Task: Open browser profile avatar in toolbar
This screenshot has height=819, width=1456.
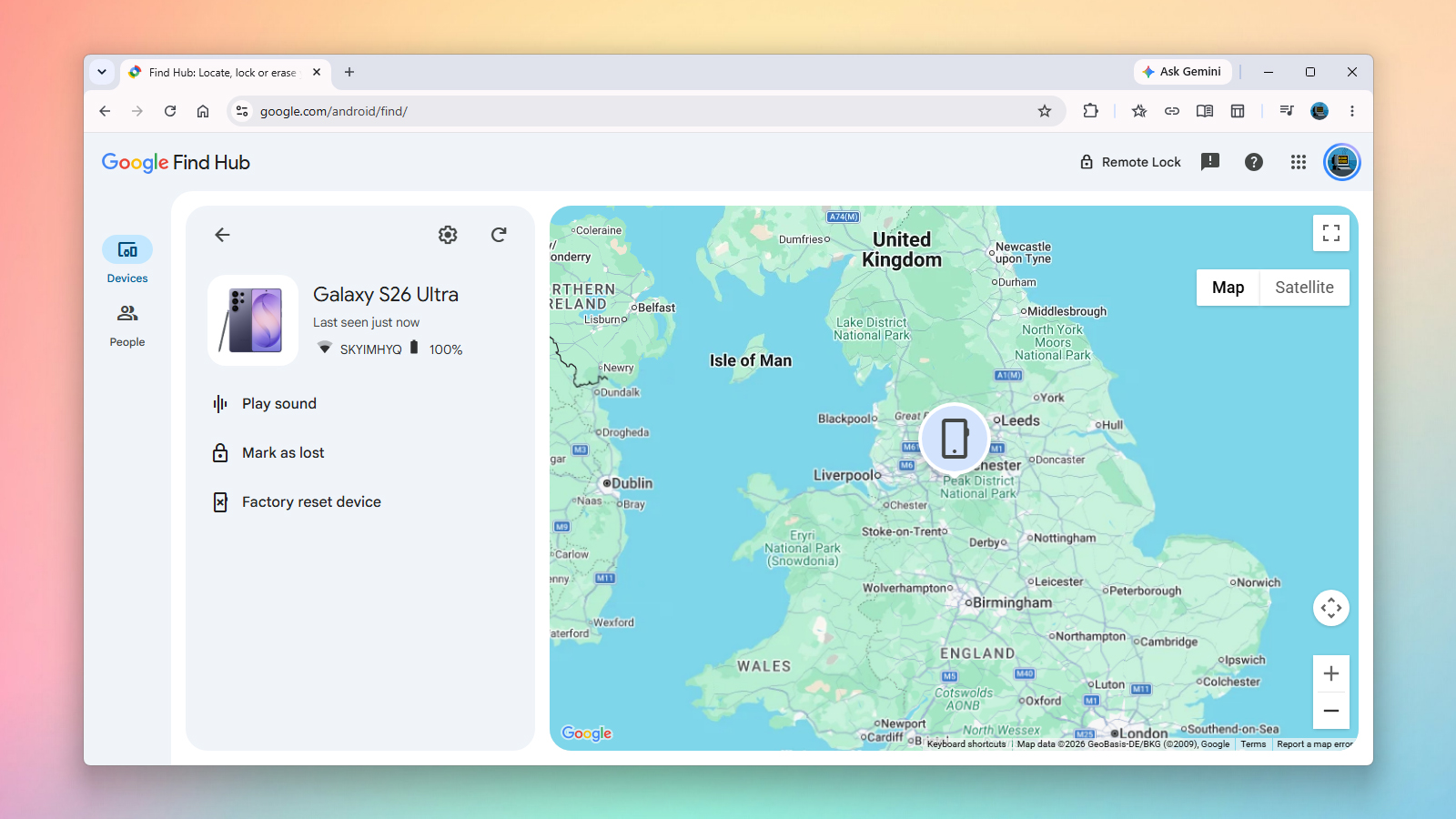Action: (1319, 111)
